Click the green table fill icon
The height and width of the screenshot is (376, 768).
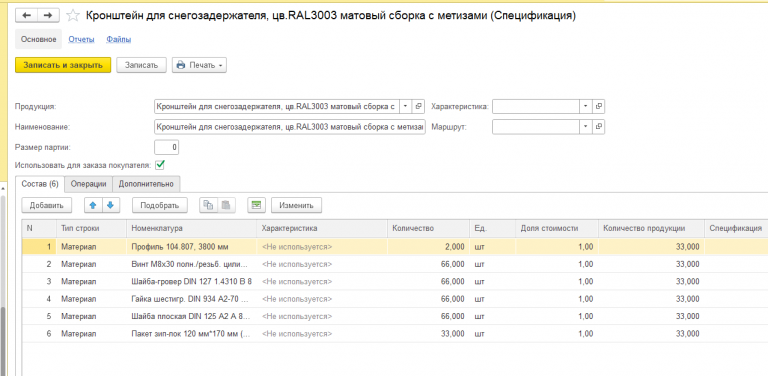click(256, 206)
